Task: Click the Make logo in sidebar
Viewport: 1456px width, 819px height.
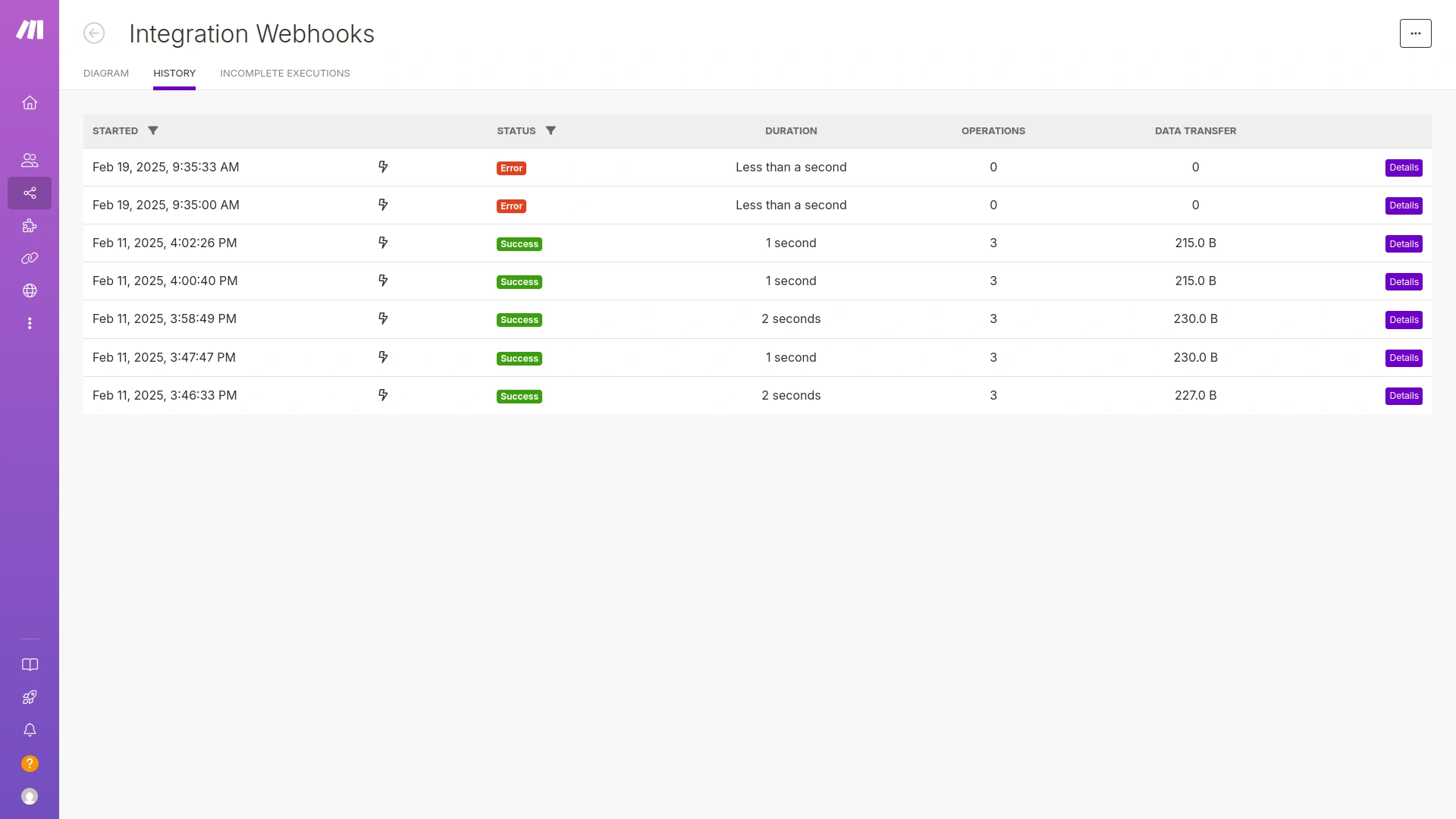Action: coord(30,30)
